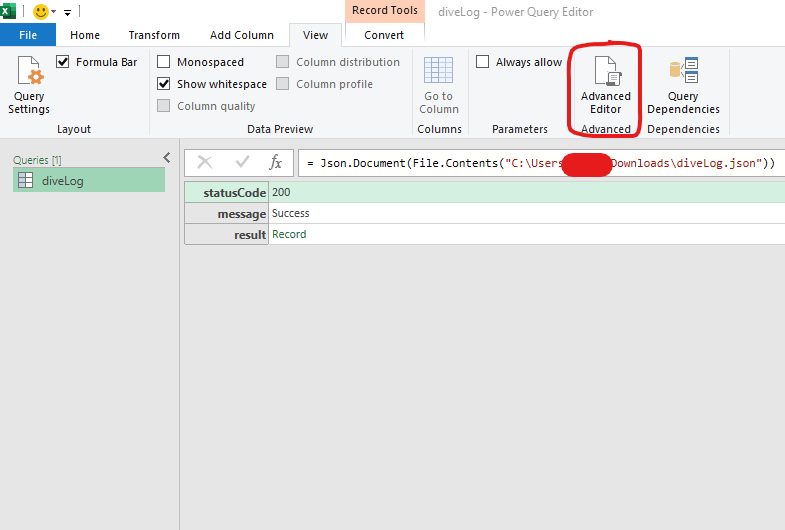Switch to the Home tab
This screenshot has height=530, width=785.
pos(85,35)
